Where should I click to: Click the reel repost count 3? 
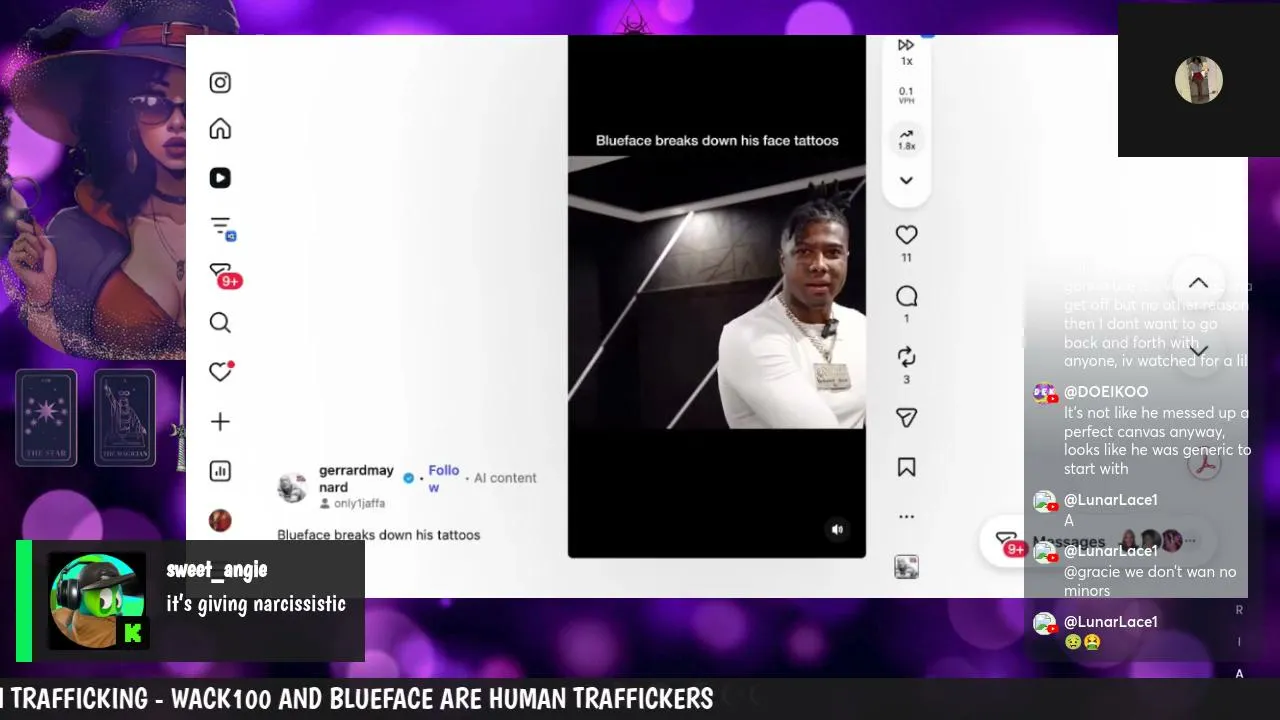[906, 380]
